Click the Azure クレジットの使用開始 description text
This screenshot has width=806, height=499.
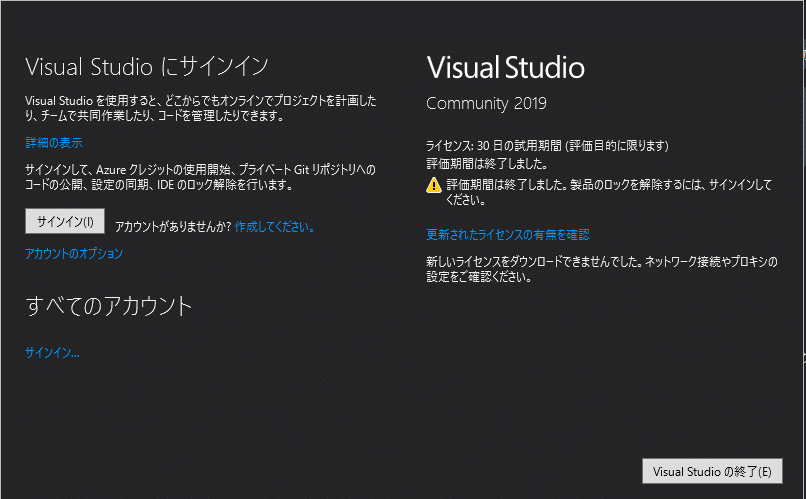pyautogui.click(x=200, y=177)
